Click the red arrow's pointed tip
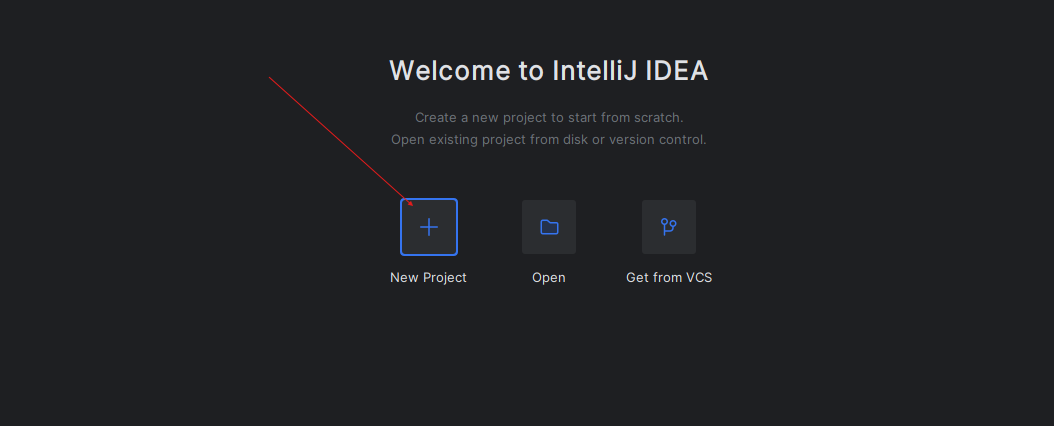This screenshot has width=1054, height=426. pyautogui.click(x=412, y=205)
